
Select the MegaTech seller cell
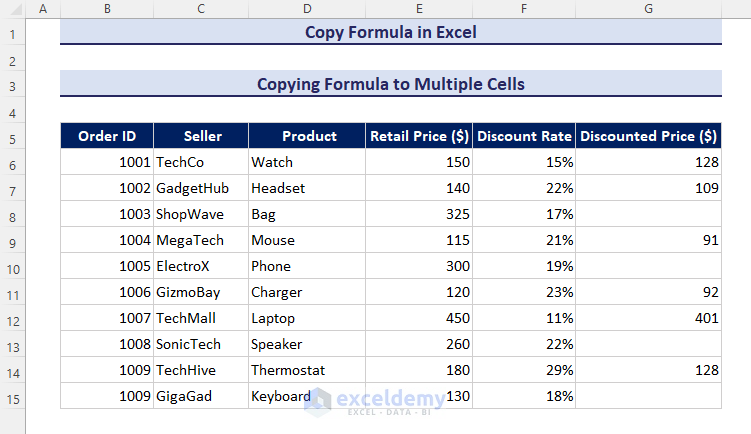click(201, 240)
